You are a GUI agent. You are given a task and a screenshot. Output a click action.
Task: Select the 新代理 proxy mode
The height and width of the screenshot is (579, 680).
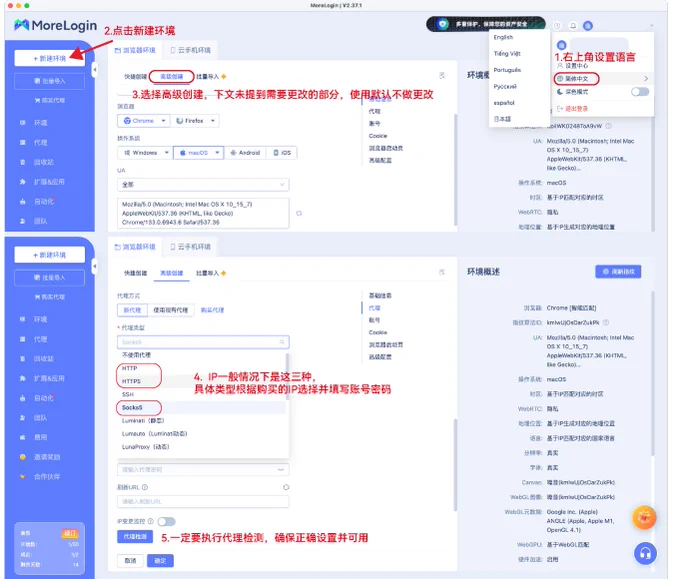coord(132,310)
